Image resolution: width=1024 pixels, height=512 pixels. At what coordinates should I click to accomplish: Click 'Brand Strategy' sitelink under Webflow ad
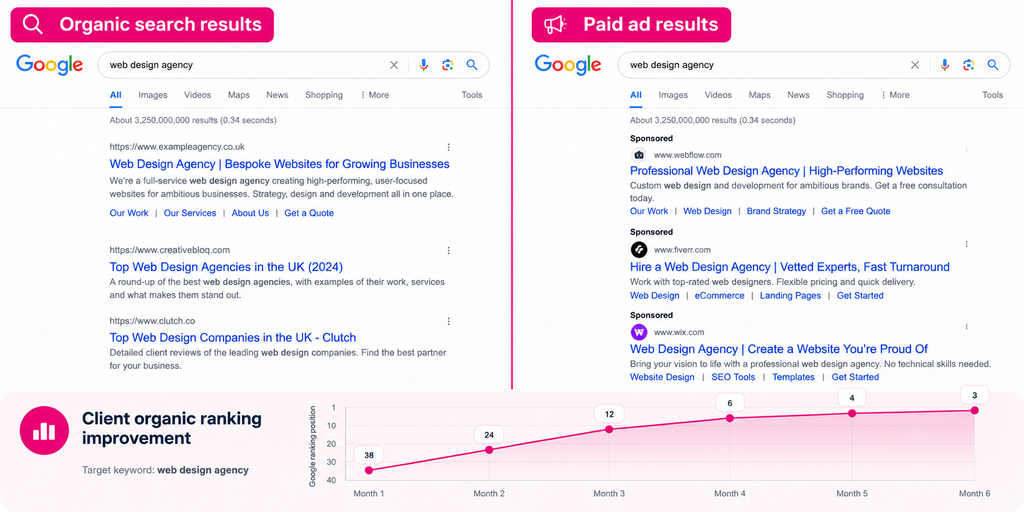pyautogui.click(x=776, y=211)
